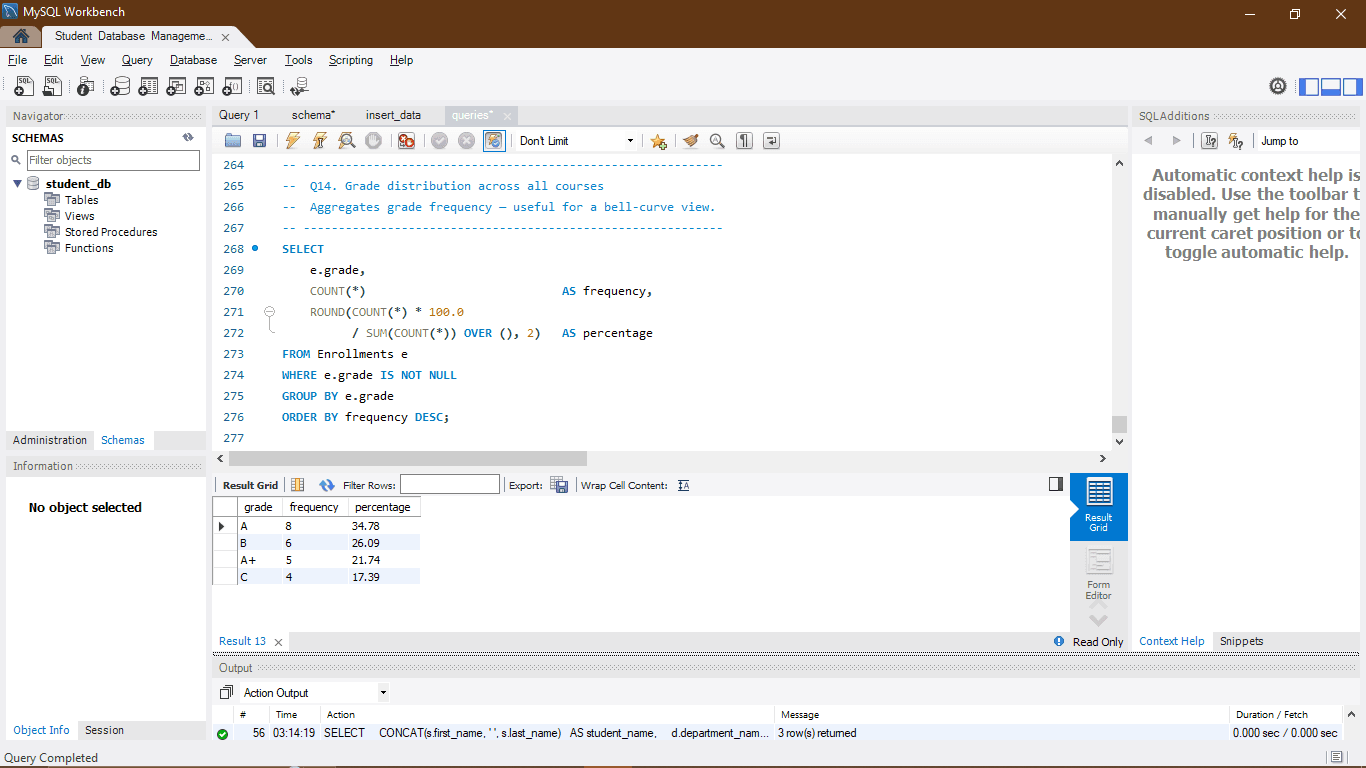The width and height of the screenshot is (1366, 768).
Task: Select the Result Grid view button
Action: [x=1098, y=507]
